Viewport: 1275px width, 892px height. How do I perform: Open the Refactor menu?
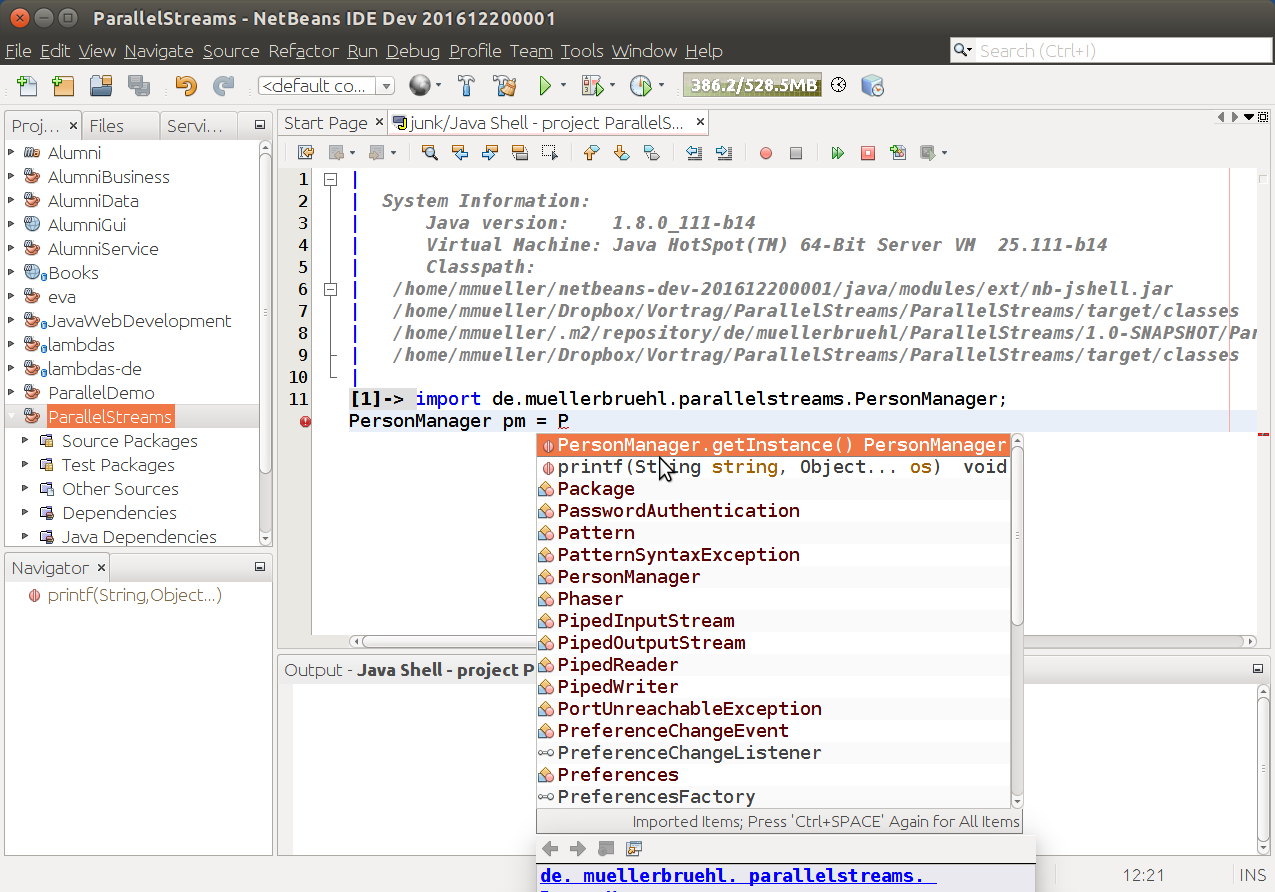(x=304, y=51)
